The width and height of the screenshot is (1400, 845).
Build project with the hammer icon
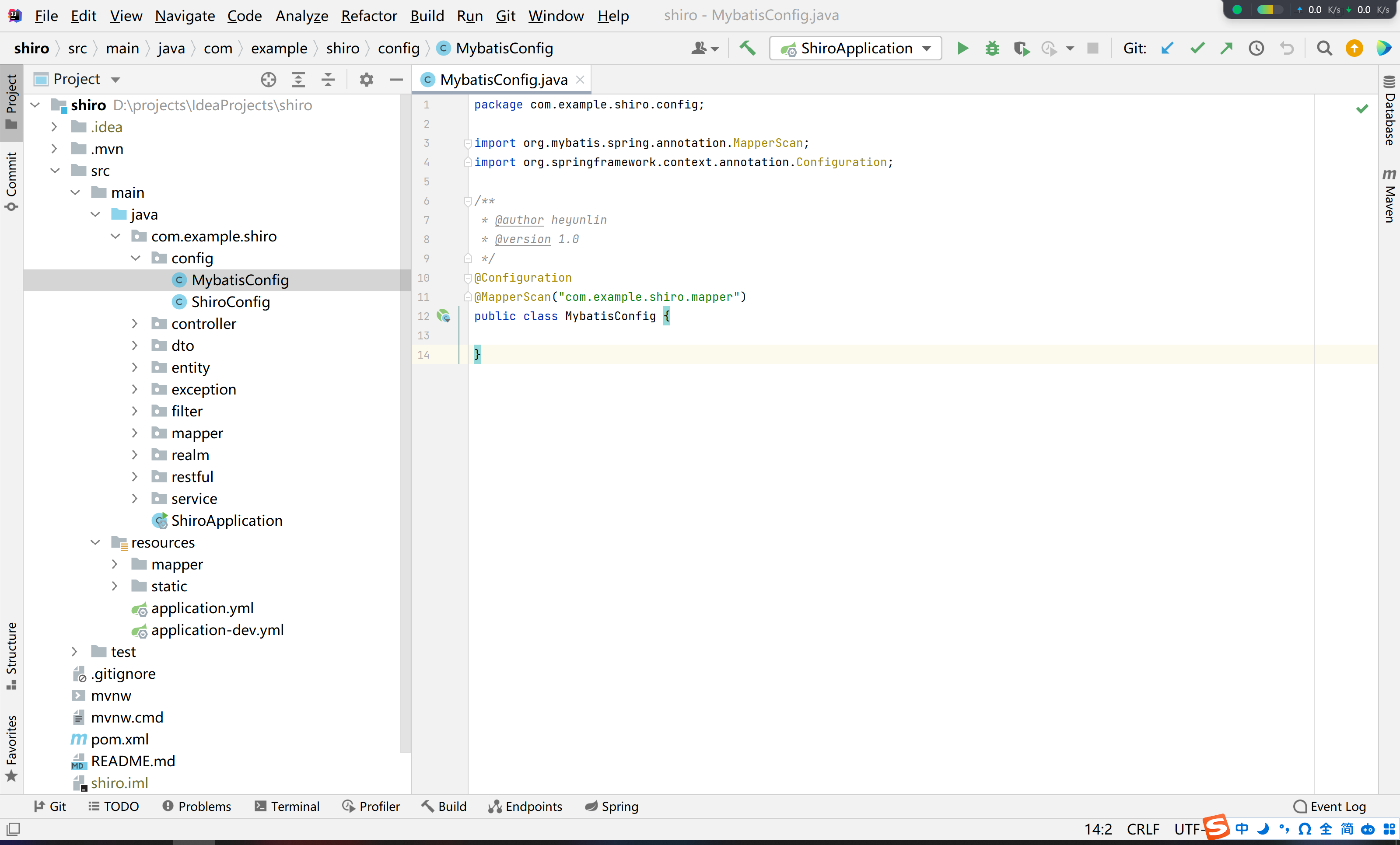(748, 48)
